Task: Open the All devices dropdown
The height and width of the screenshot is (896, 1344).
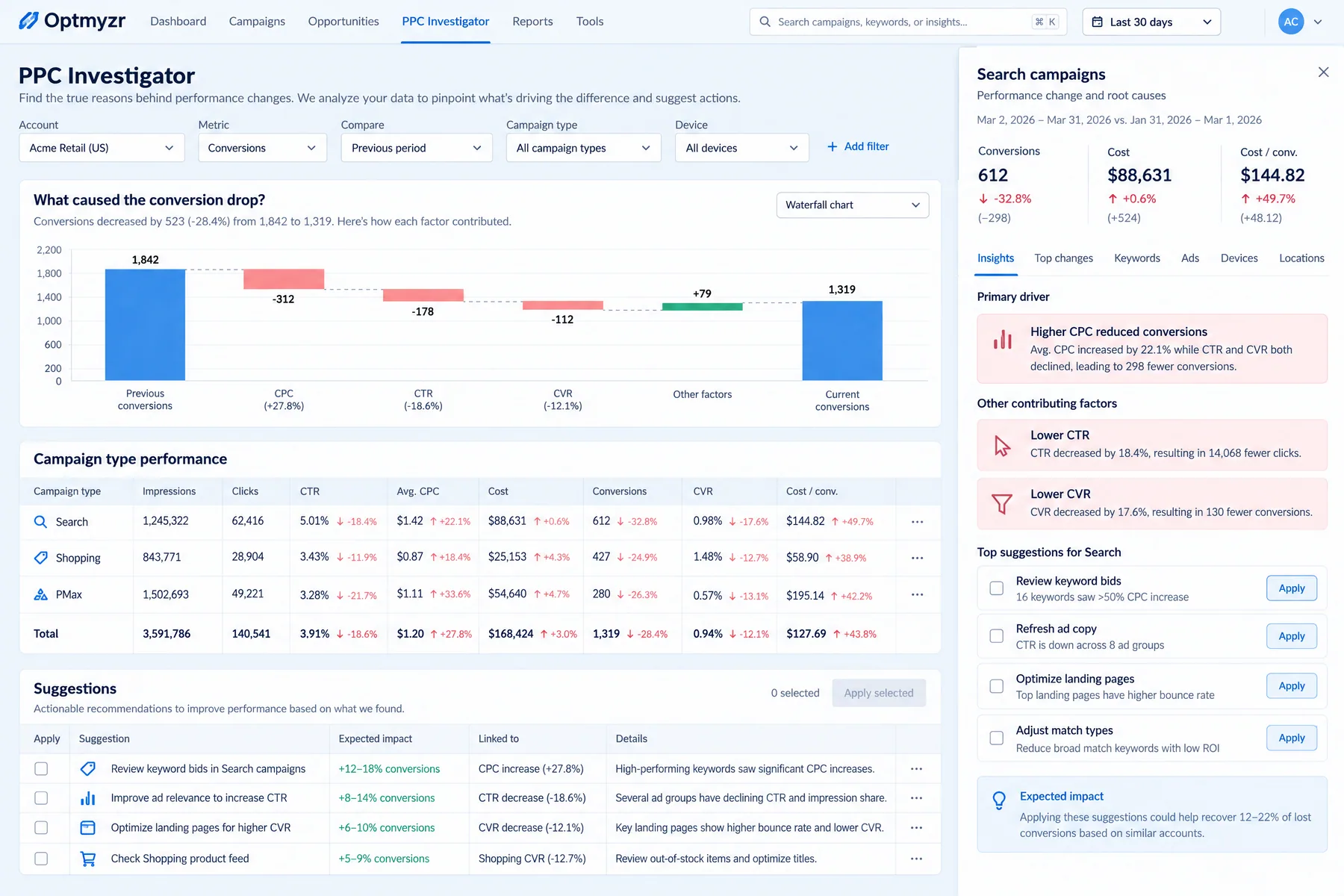Action: click(x=742, y=148)
